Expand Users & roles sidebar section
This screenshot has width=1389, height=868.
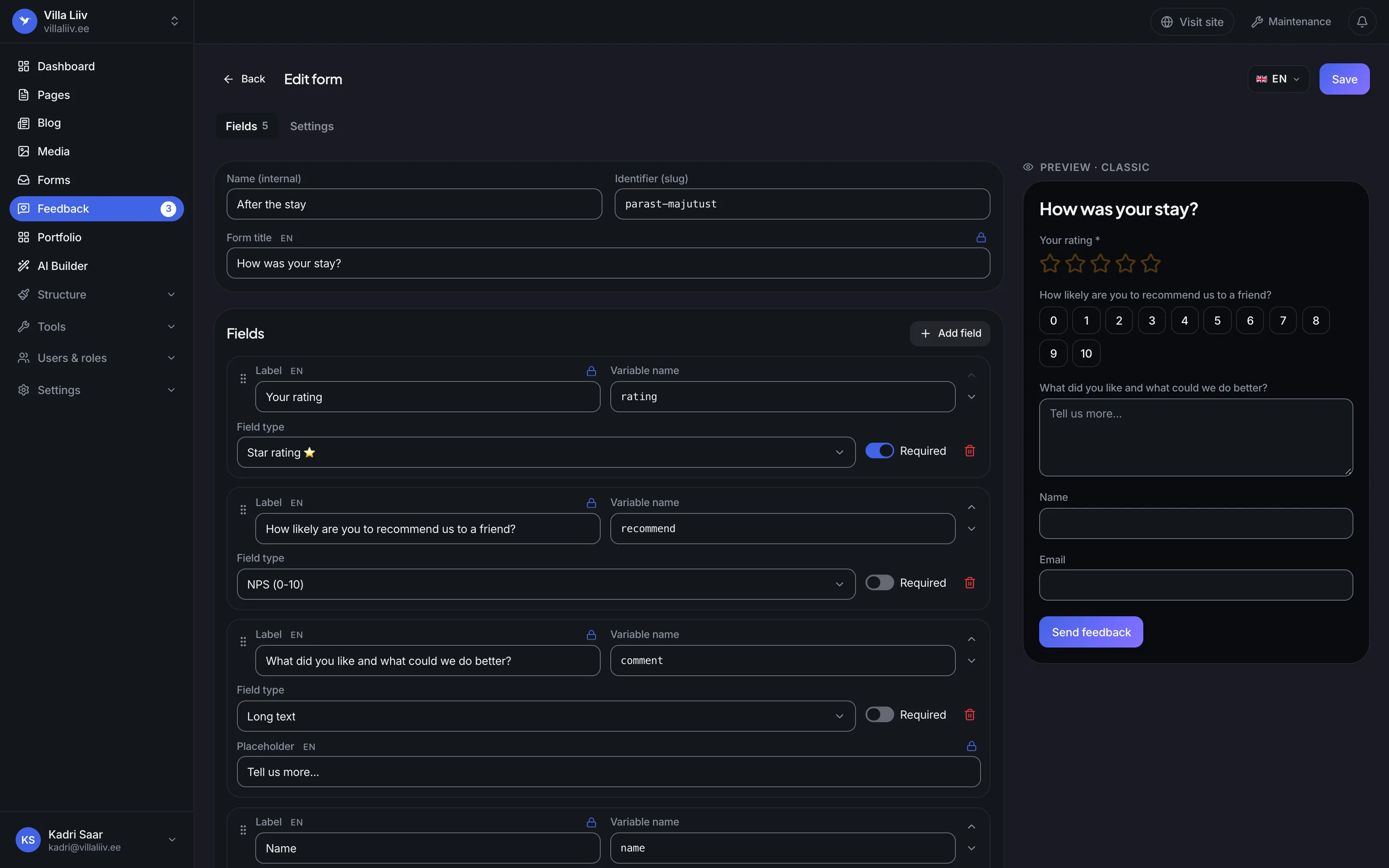click(x=96, y=358)
